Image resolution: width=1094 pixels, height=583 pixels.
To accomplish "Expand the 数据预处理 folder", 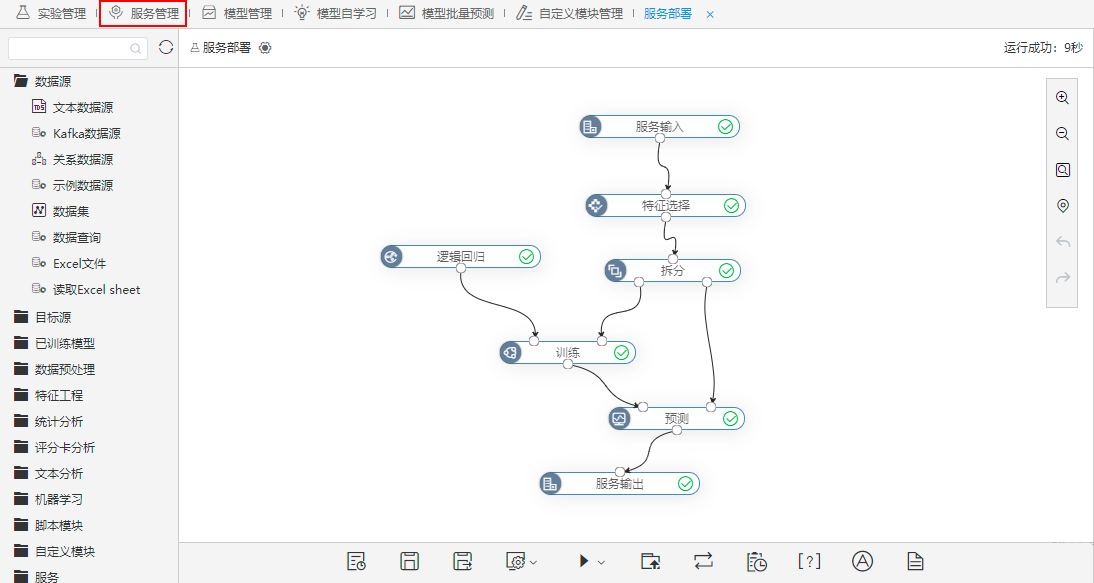I will tap(54, 370).
